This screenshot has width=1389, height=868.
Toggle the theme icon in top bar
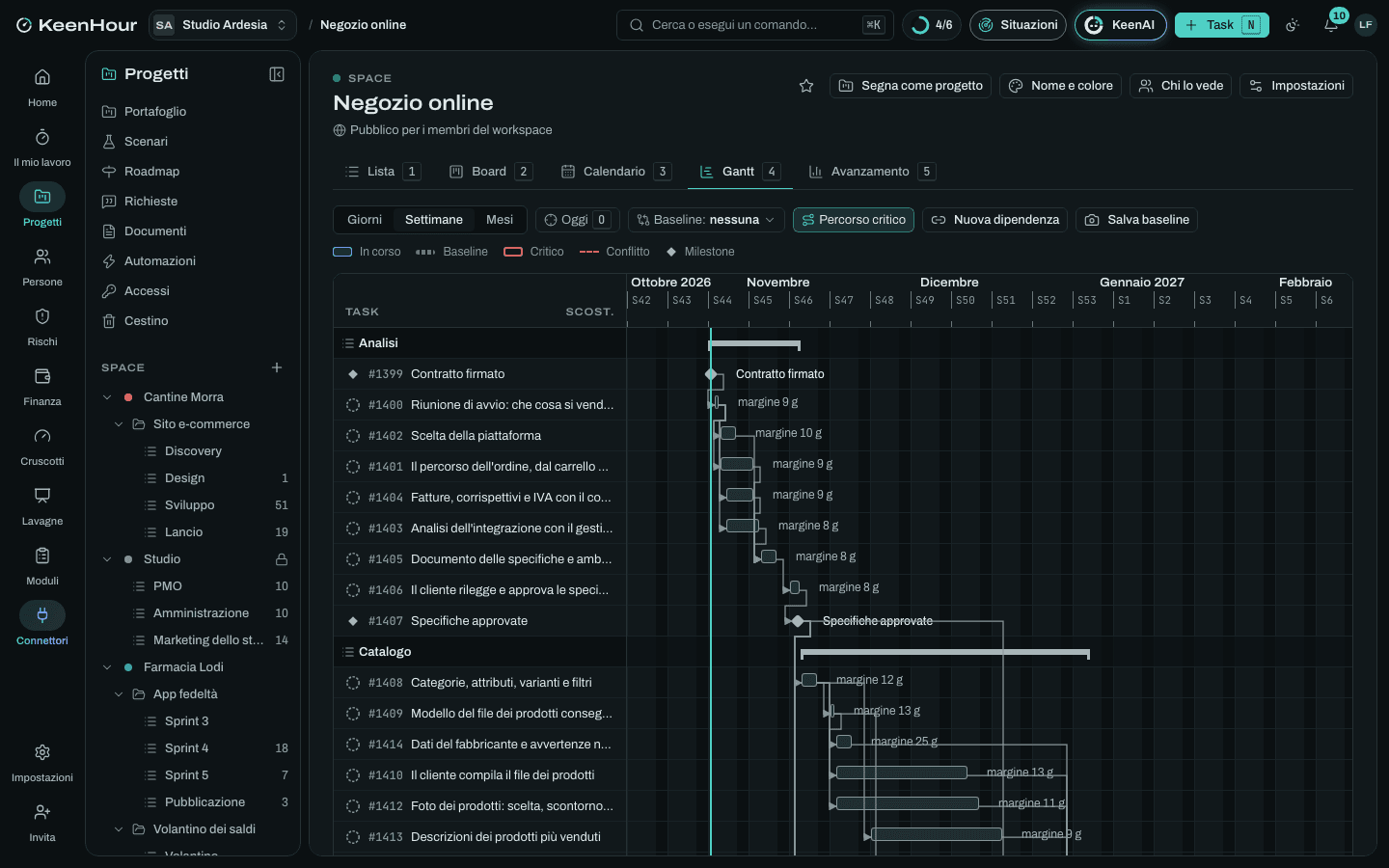(1293, 25)
